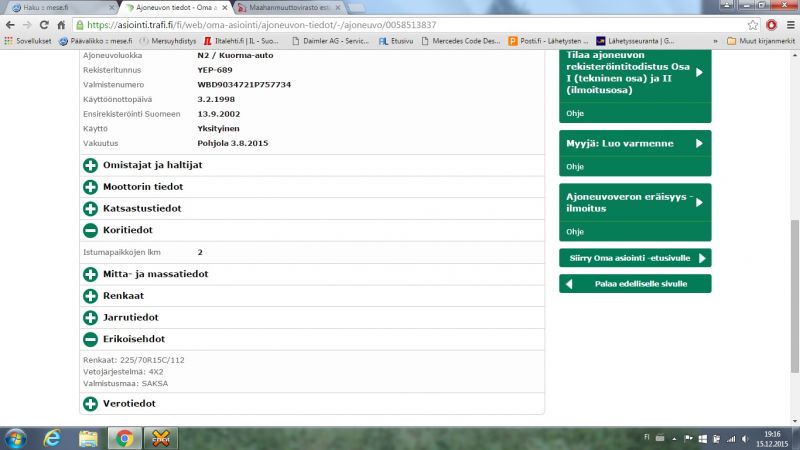Open the Windows Start menu
This screenshot has height=450, width=800.
pyautogui.click(x=15, y=439)
